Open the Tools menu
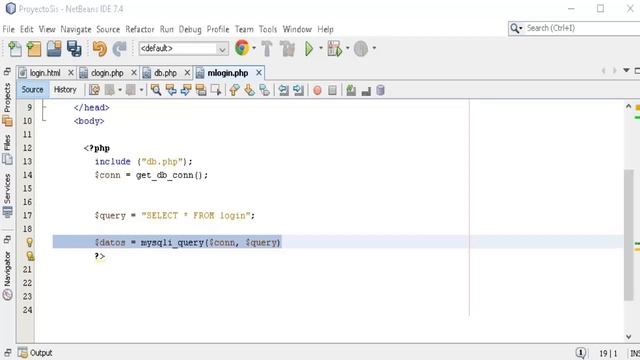 tap(268, 29)
